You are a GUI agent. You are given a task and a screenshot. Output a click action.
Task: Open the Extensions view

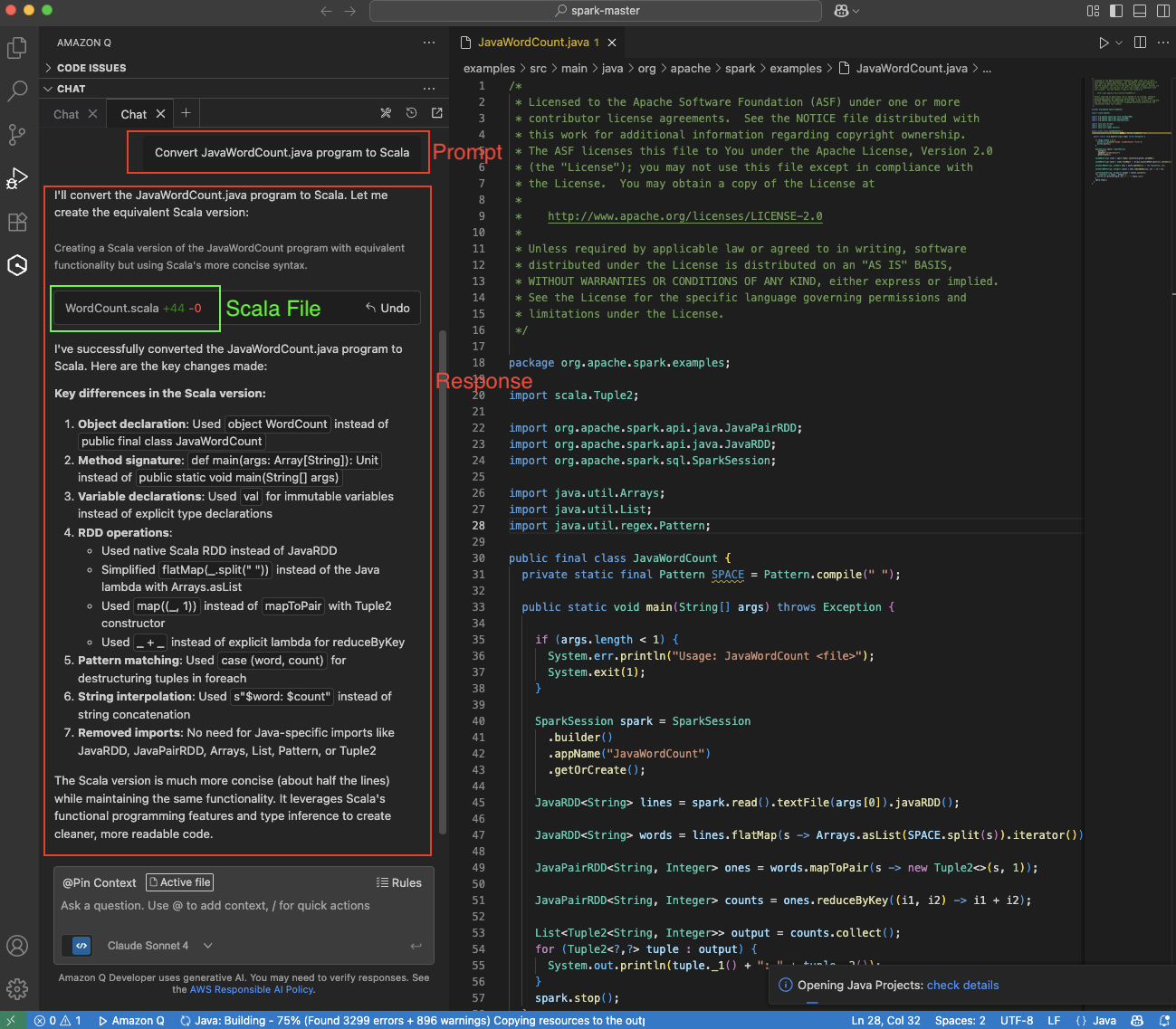18,222
